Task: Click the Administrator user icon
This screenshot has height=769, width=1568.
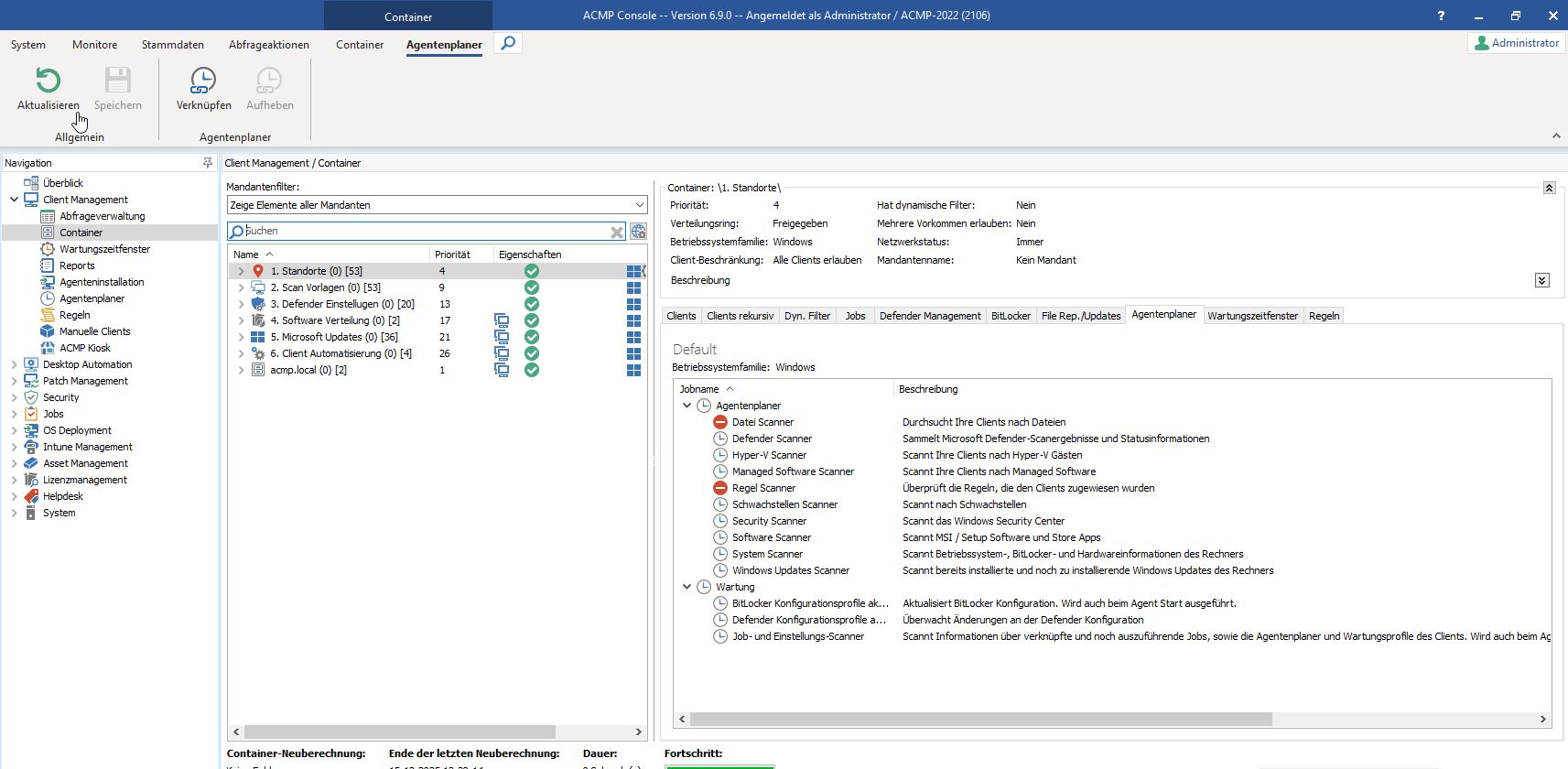Action: (x=1481, y=43)
